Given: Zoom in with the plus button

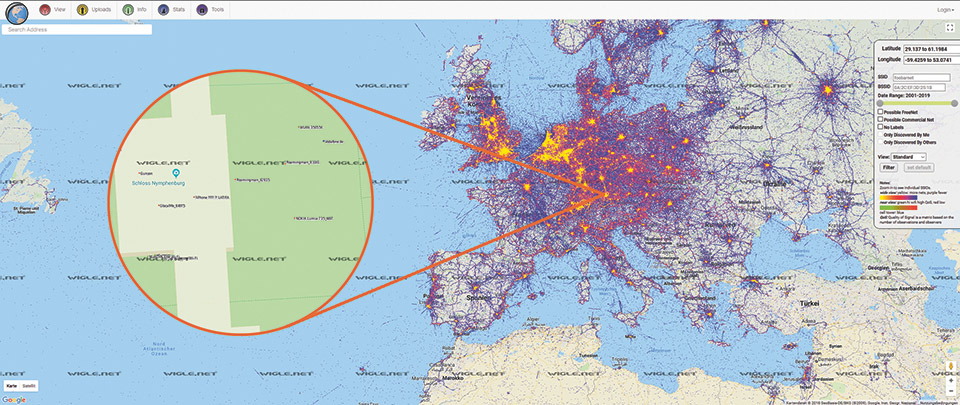Looking at the screenshot, I should click(950, 380).
